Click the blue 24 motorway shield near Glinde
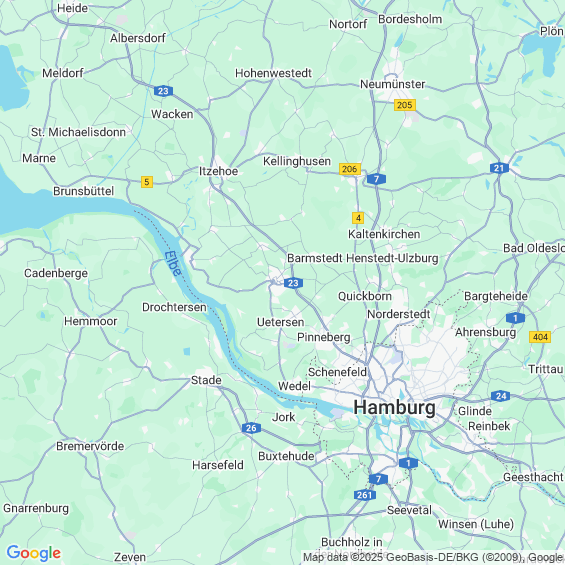The height and width of the screenshot is (565, 565). pos(501,396)
